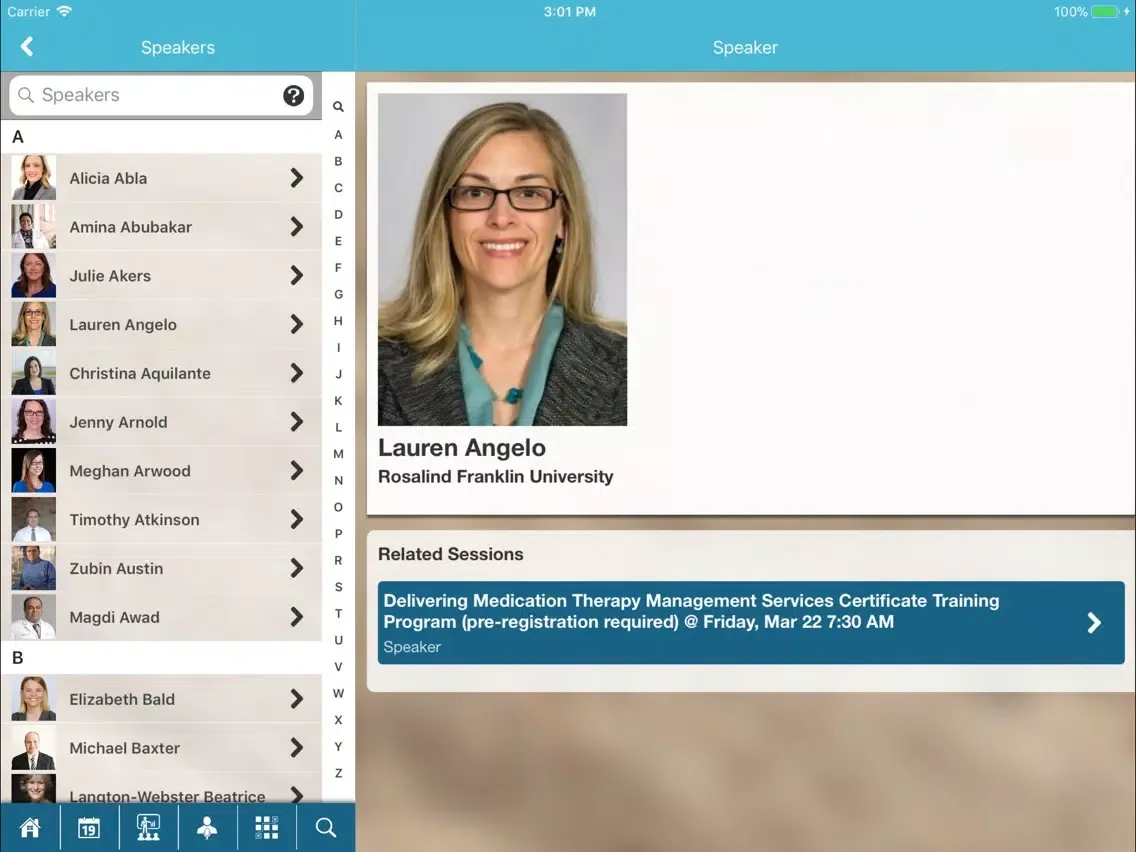This screenshot has height=852, width=1136.
Task: Jump to letter W in index
Action: (x=338, y=693)
